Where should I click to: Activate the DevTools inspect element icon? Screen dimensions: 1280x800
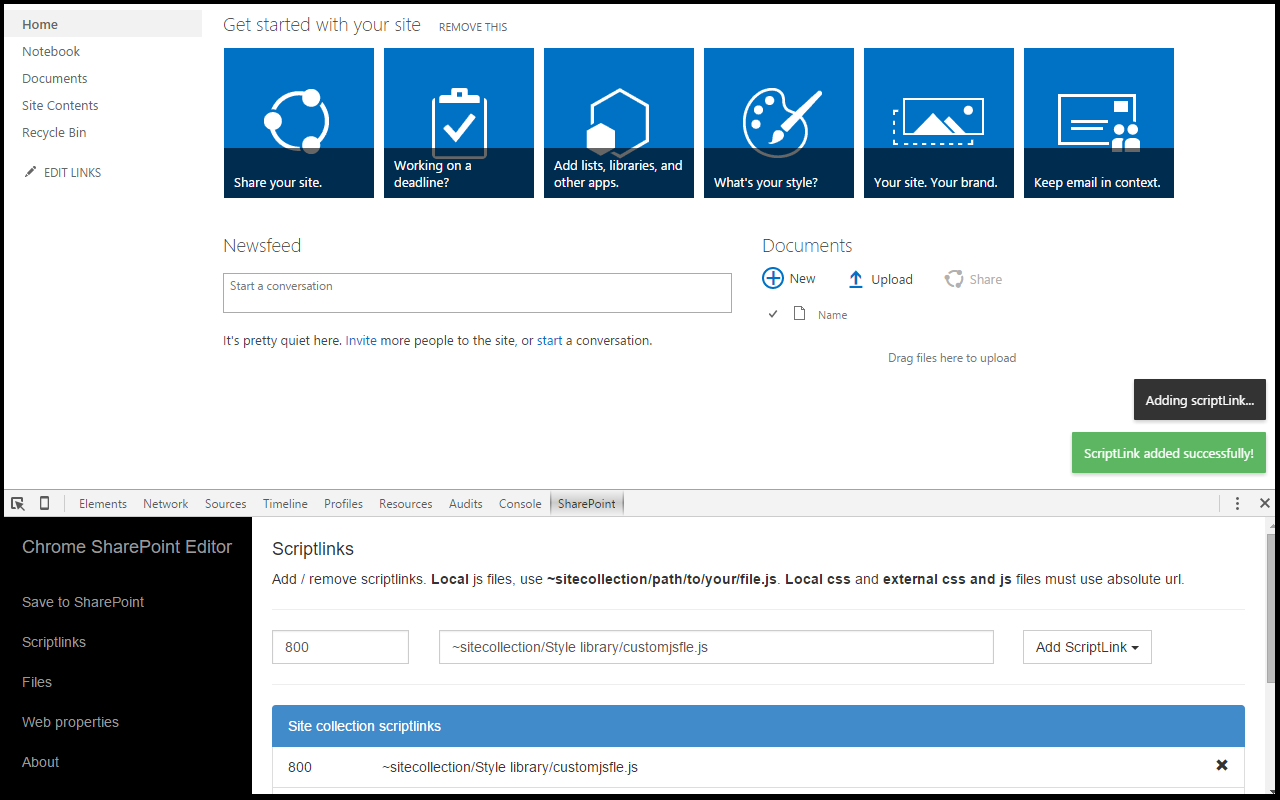(18, 503)
